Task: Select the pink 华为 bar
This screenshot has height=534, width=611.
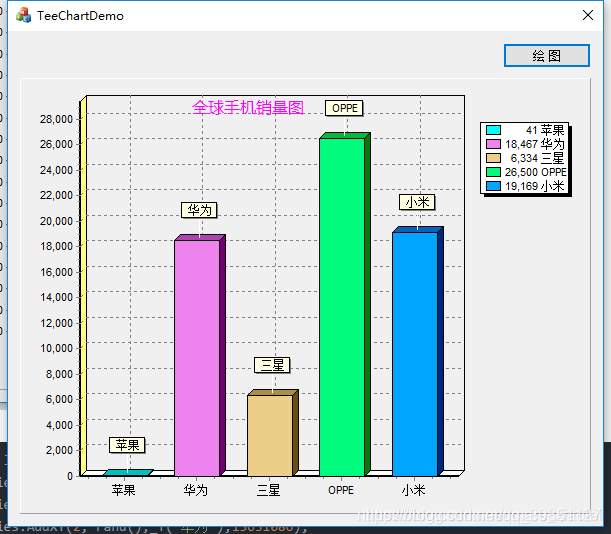Action: 197,358
